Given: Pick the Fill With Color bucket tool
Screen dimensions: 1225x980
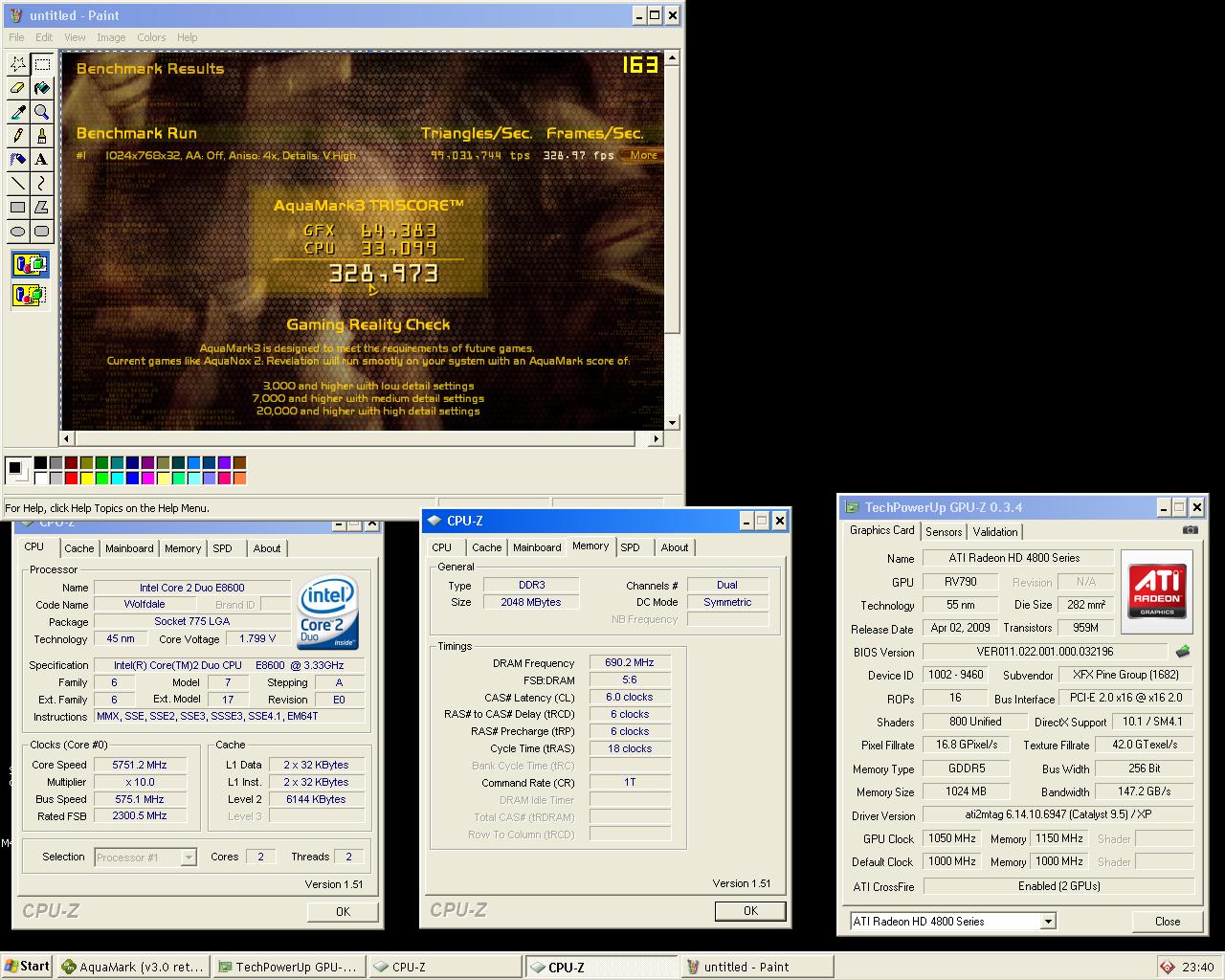Looking at the screenshot, I should coord(42,88).
